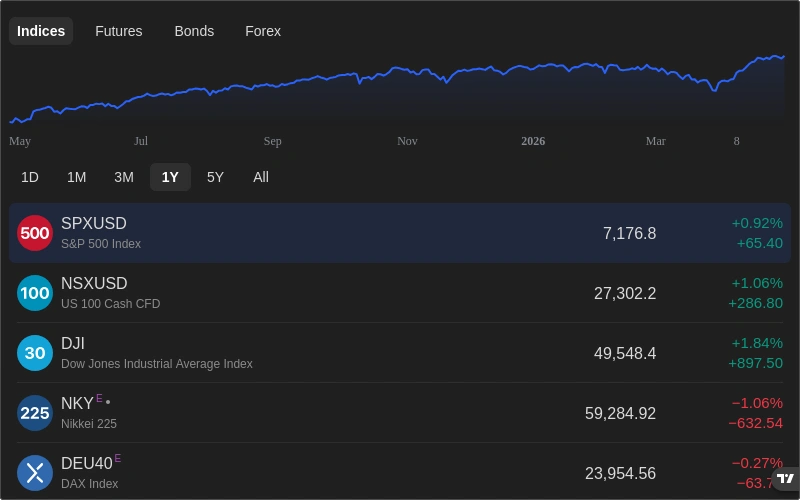This screenshot has height=500, width=800.
Task: Click the SPXUSD symbol name
Action: (x=94, y=223)
